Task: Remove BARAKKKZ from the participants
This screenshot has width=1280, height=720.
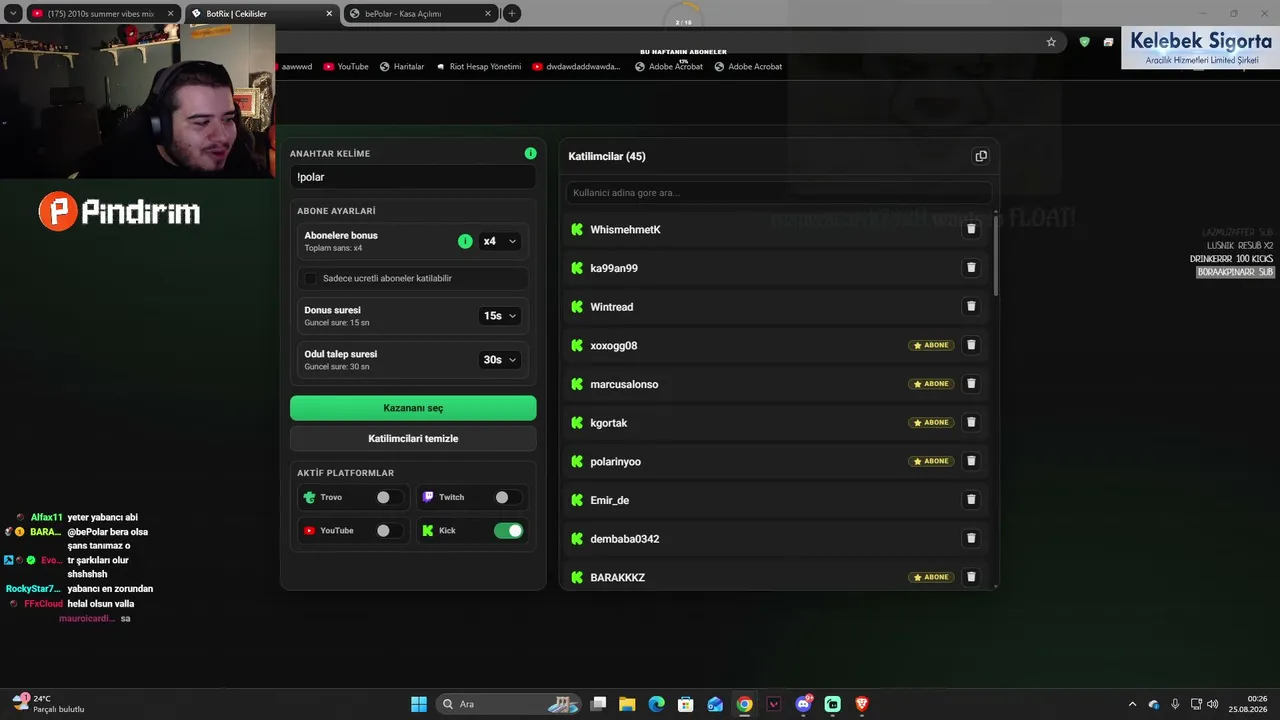Action: 970,577
